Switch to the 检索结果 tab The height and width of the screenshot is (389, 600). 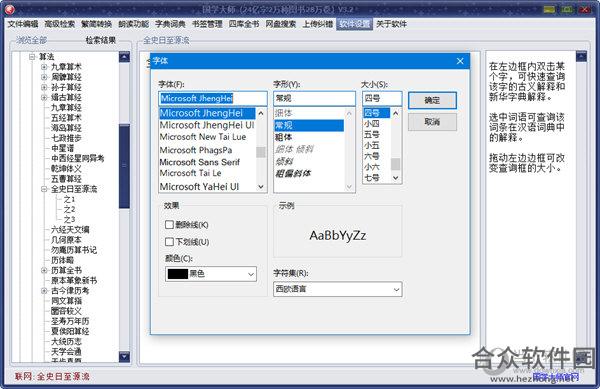pyautogui.click(x=101, y=40)
